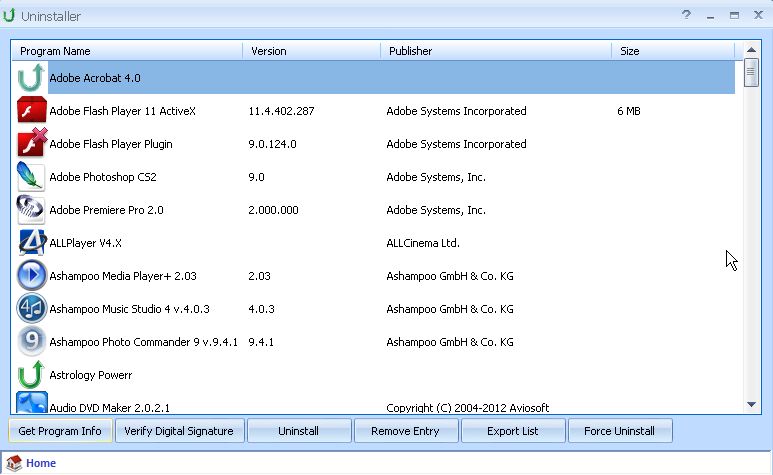The width and height of the screenshot is (773, 475).
Task: Click the ALLPlayer V4.X icon
Action: pyautogui.click(x=32, y=242)
